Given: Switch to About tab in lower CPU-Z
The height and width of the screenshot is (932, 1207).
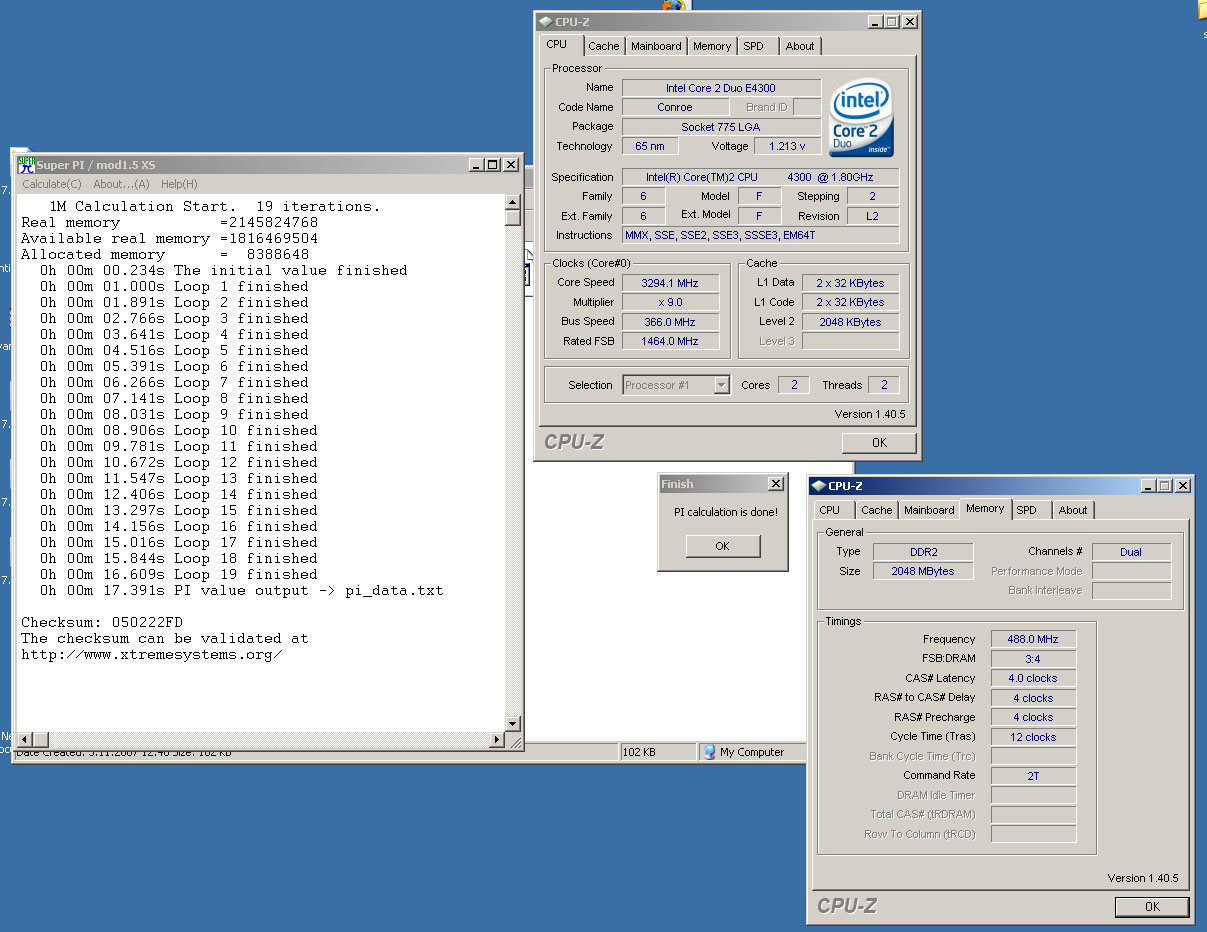Looking at the screenshot, I should [1073, 510].
